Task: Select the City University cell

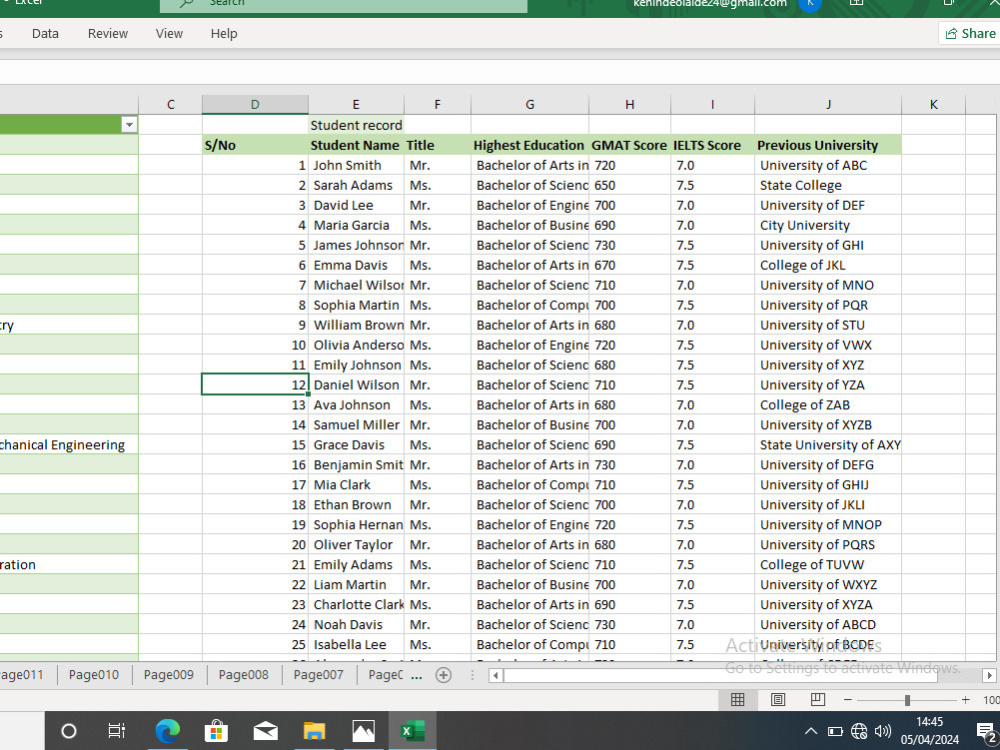Action: (x=828, y=225)
